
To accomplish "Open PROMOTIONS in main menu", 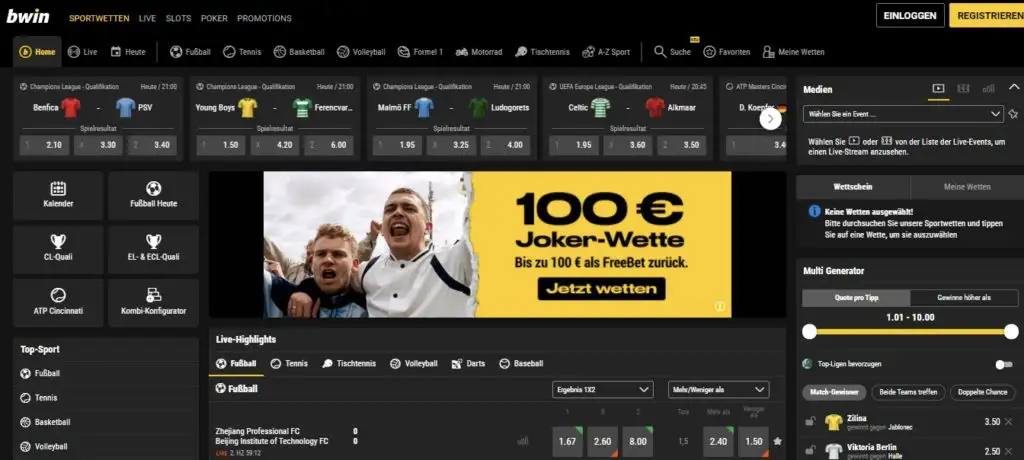I will tap(264, 18).
